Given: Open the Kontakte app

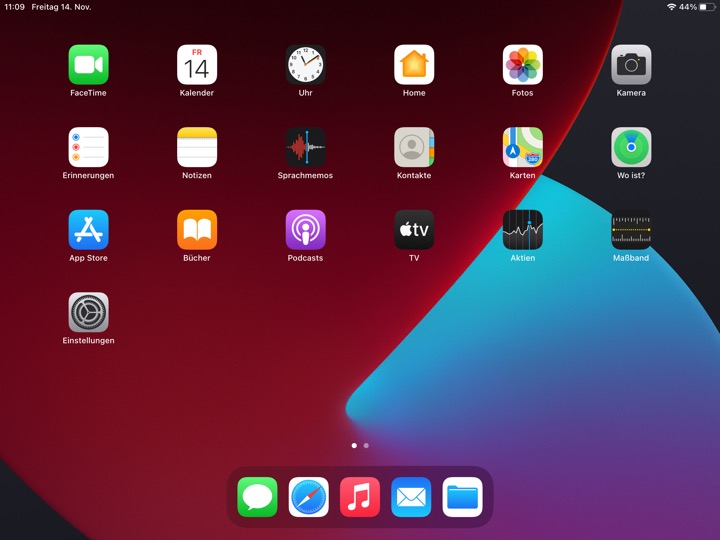Looking at the screenshot, I should click(414, 147).
